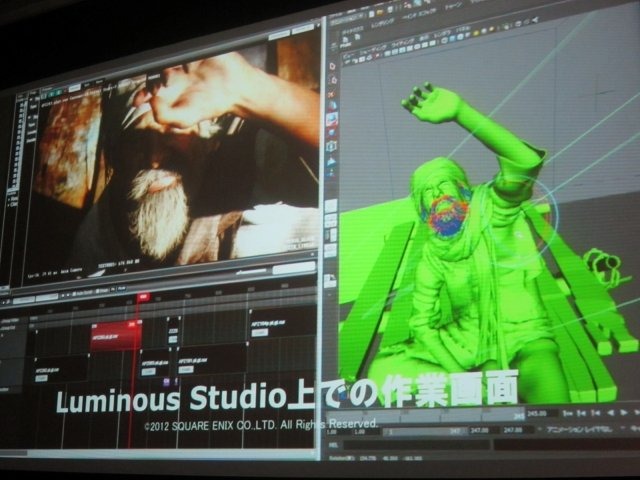Toggle the yellow Use All Lights icon
This screenshot has width=640, height=480.
point(476,33)
